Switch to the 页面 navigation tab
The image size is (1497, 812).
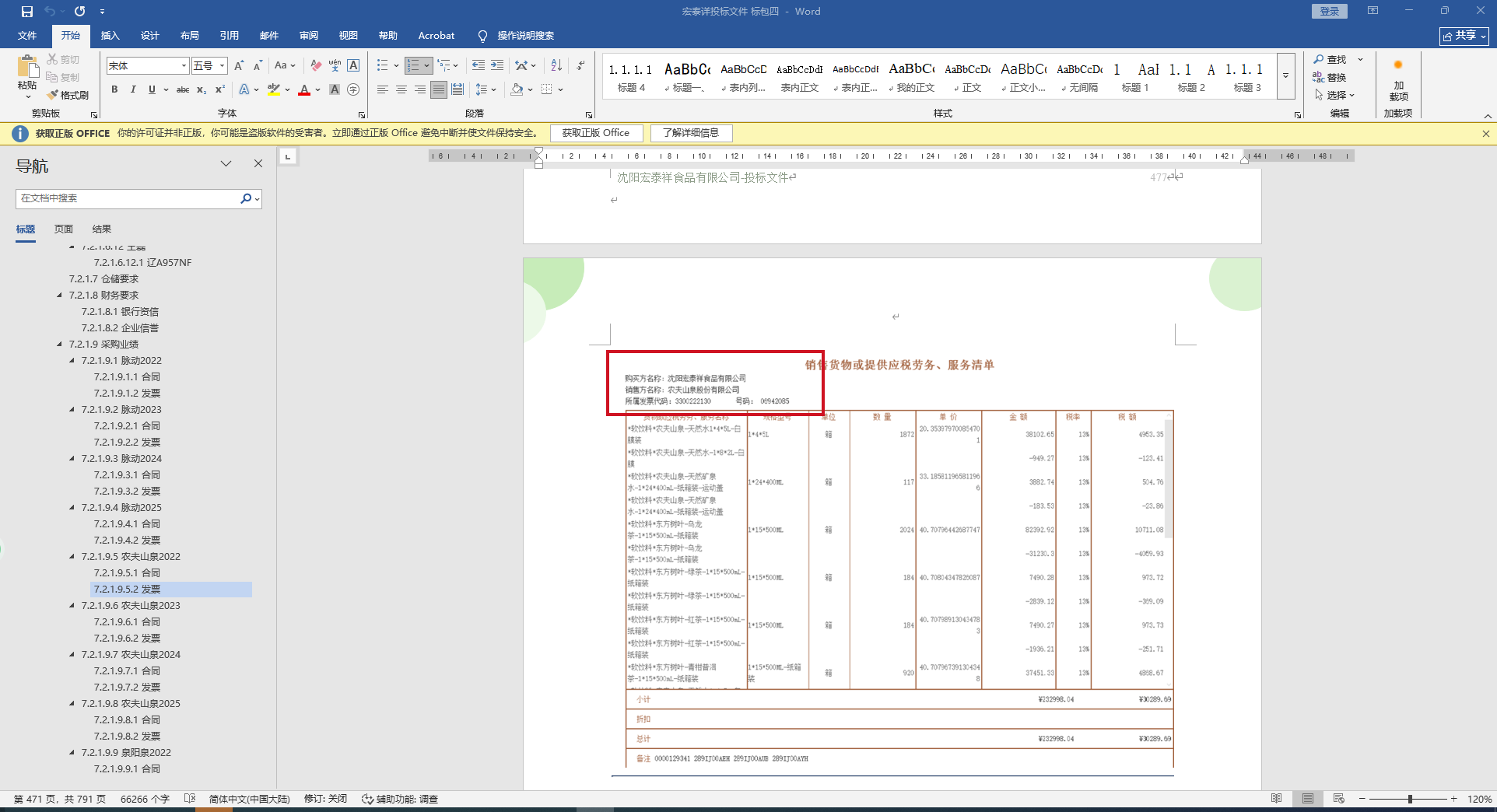(x=64, y=229)
